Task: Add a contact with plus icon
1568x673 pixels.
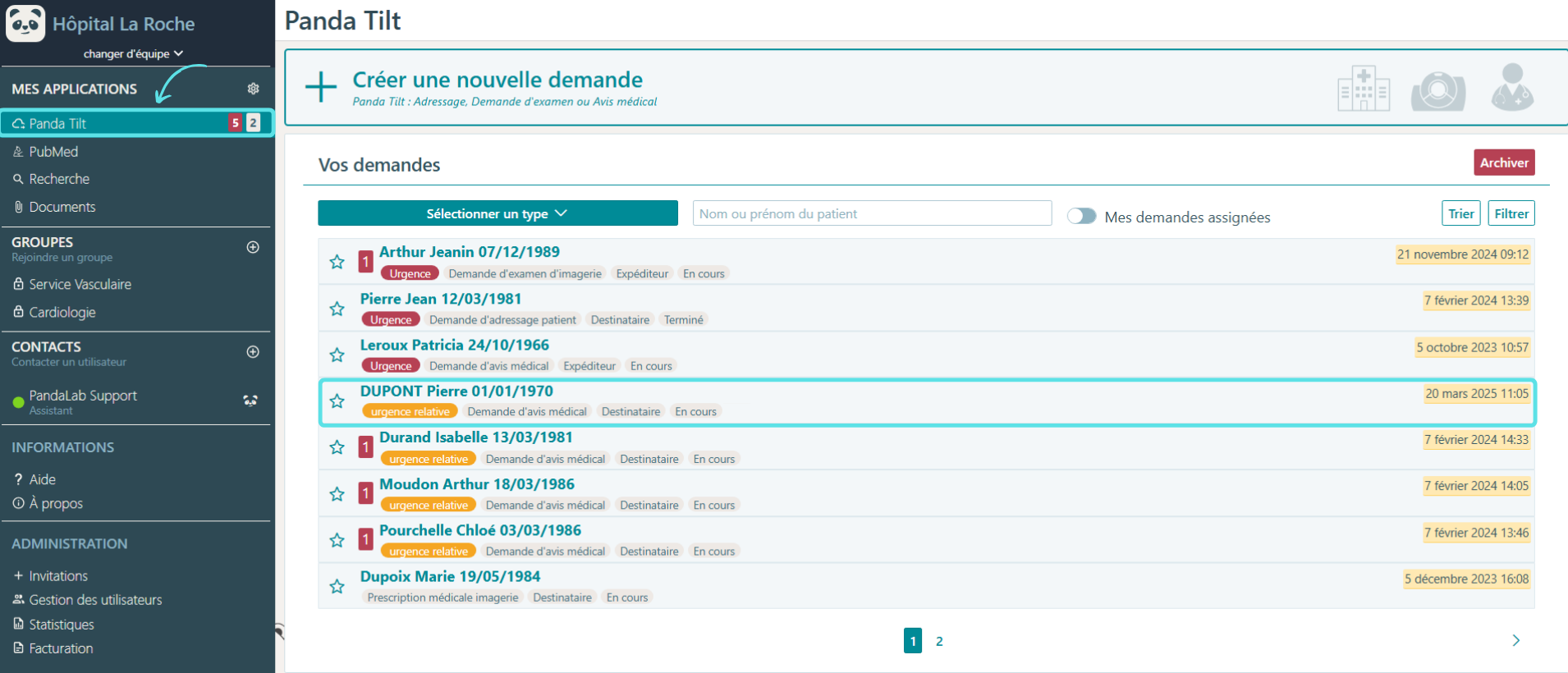Action: coord(253,352)
